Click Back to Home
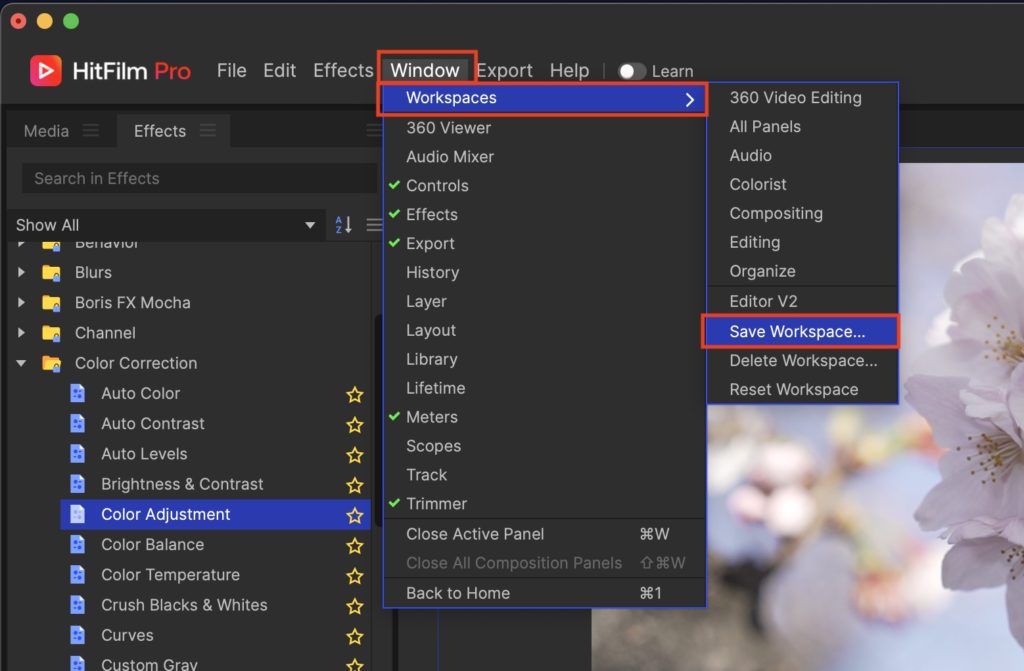 coord(545,593)
